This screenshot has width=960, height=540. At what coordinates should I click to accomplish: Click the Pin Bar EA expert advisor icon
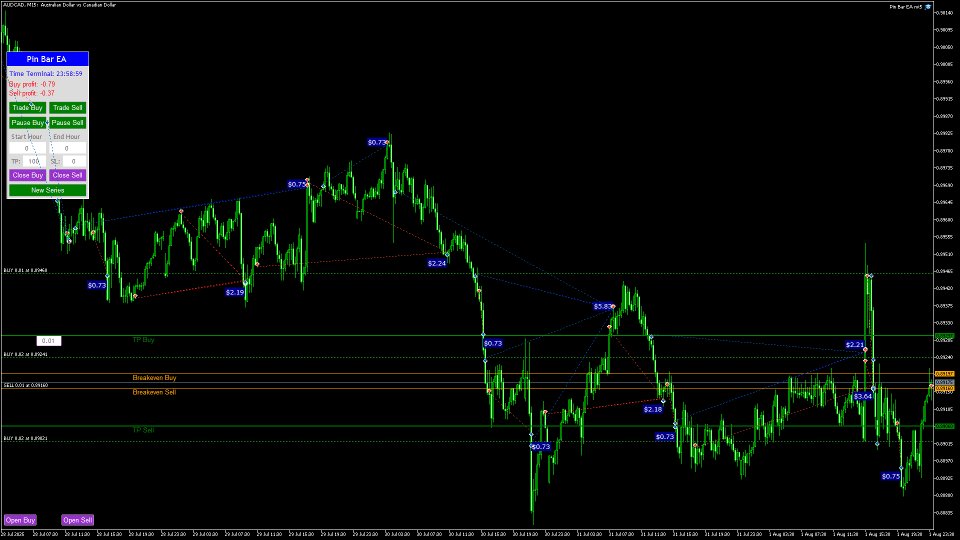(x=928, y=7)
